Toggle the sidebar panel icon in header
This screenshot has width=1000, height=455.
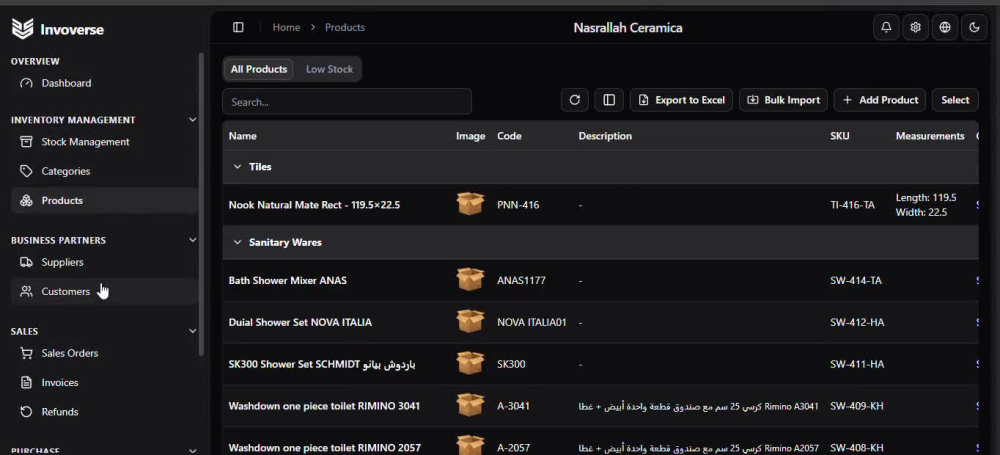pyautogui.click(x=238, y=27)
